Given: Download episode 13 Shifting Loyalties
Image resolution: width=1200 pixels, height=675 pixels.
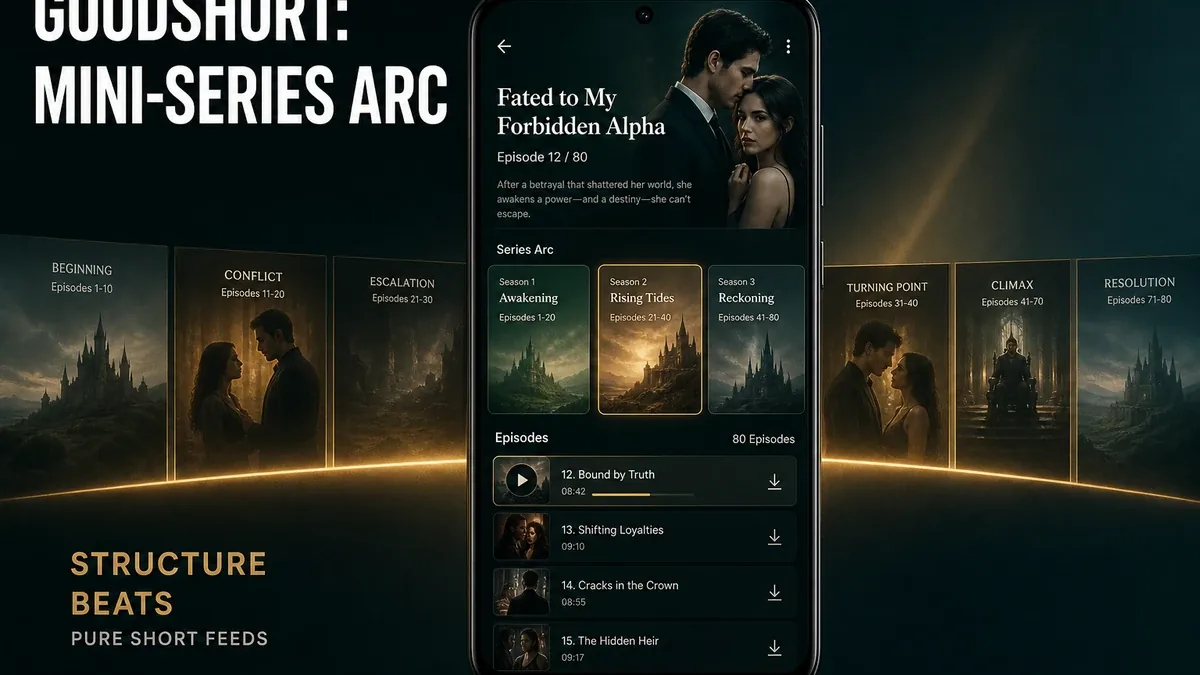Looking at the screenshot, I should pos(774,537).
